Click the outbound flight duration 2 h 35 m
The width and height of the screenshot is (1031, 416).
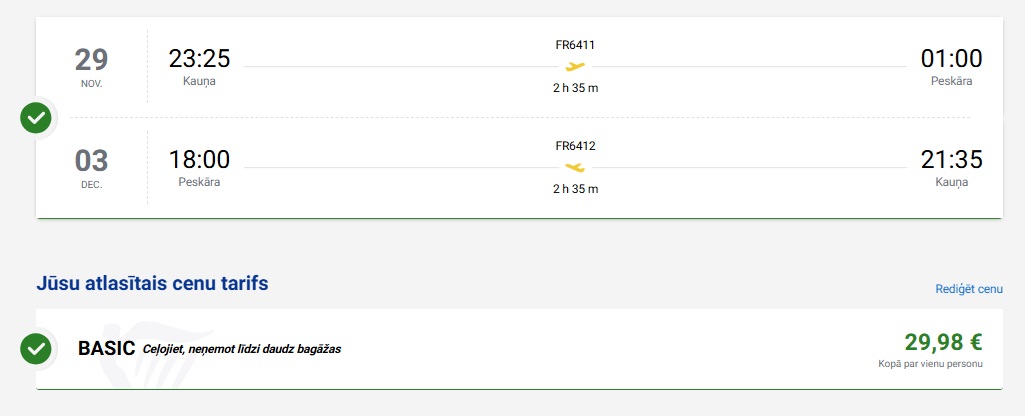(575, 88)
